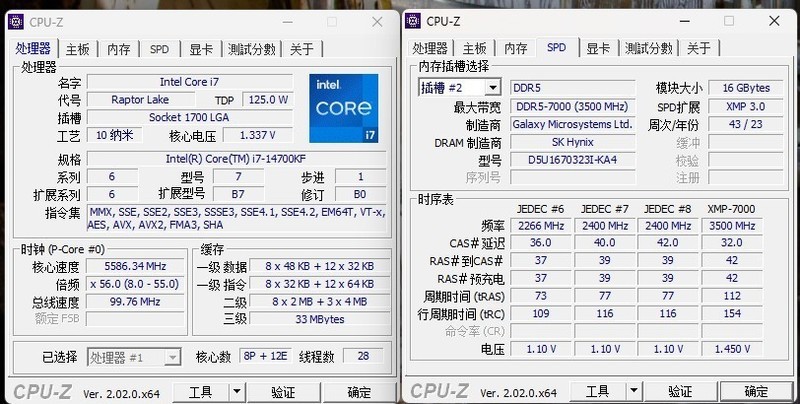Click the Intel Core i7 logo badge
The height and width of the screenshot is (404, 800).
point(344,108)
